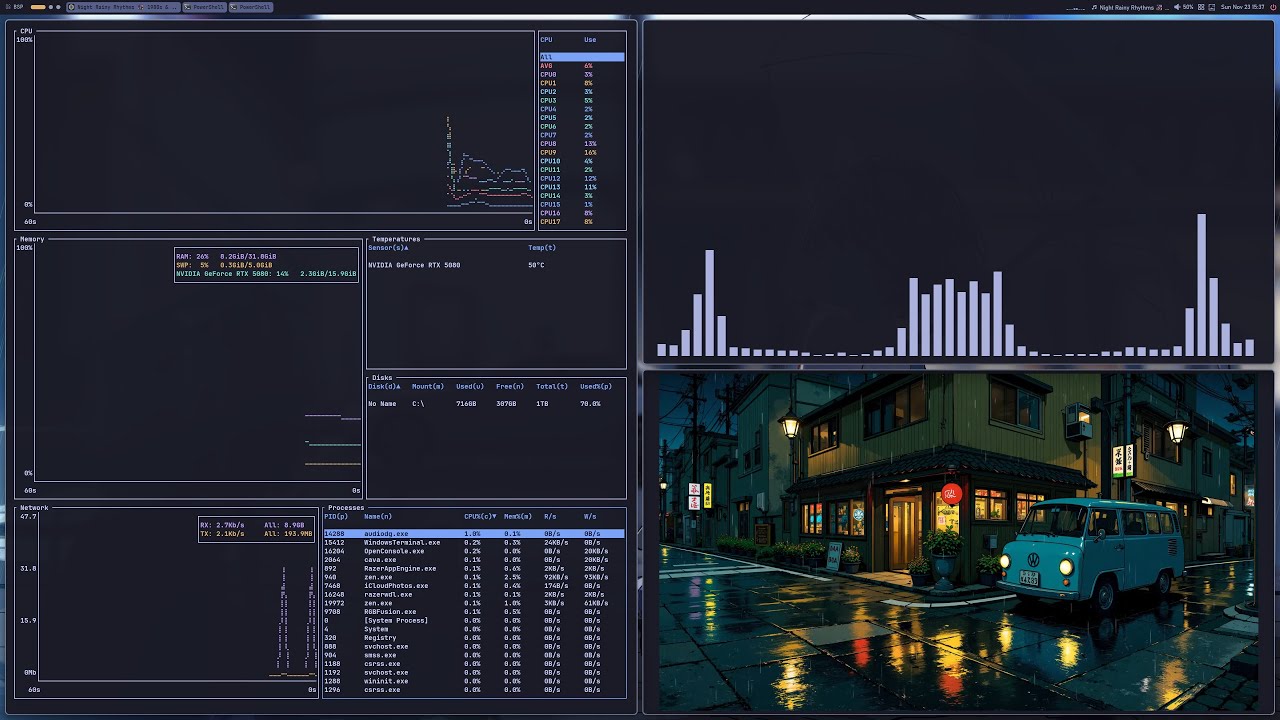Viewport: 1280px width, 720px height.
Task: Sort processes by the Mem%(m) column header
Action: [518, 517]
